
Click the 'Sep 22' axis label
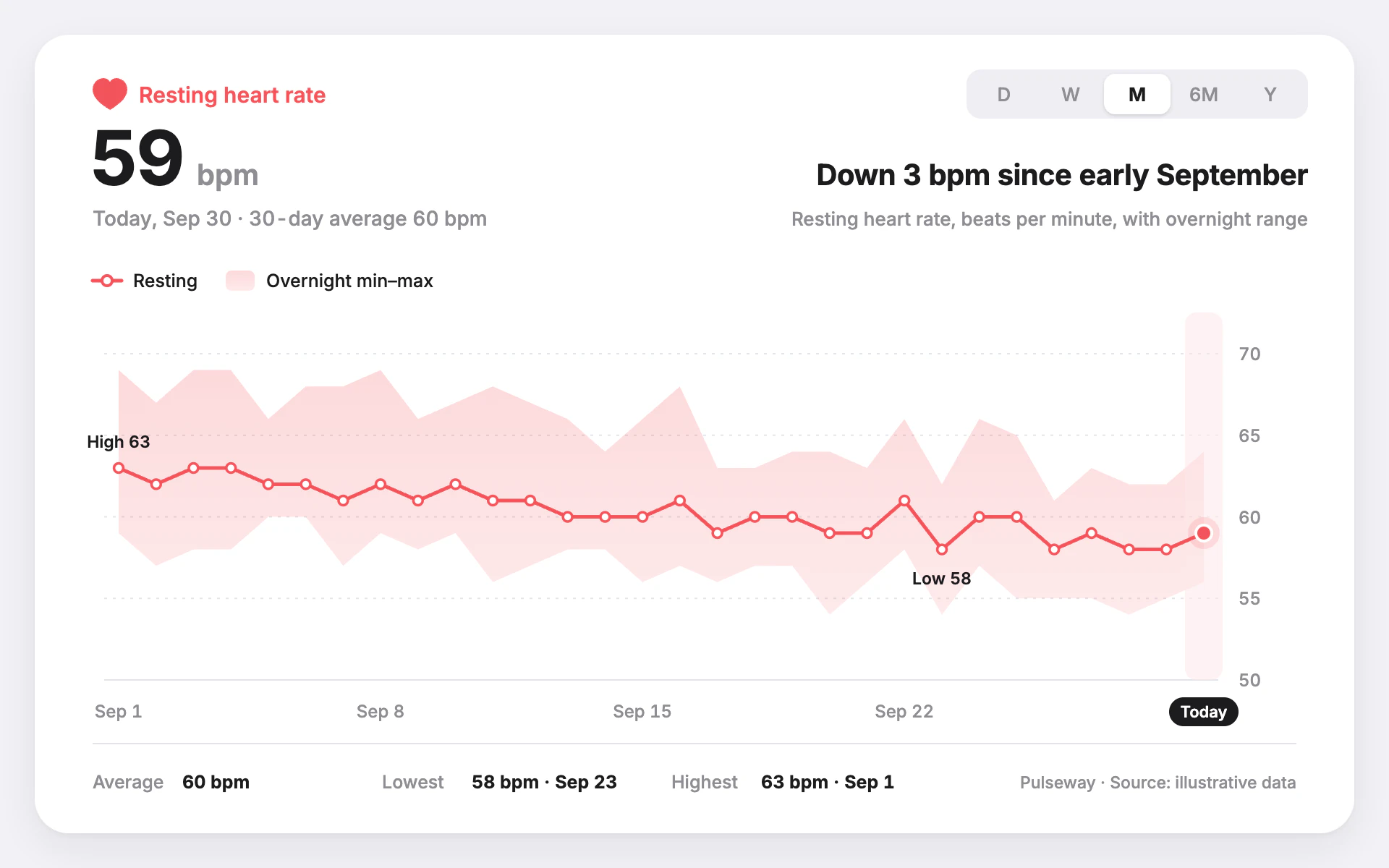click(x=904, y=712)
